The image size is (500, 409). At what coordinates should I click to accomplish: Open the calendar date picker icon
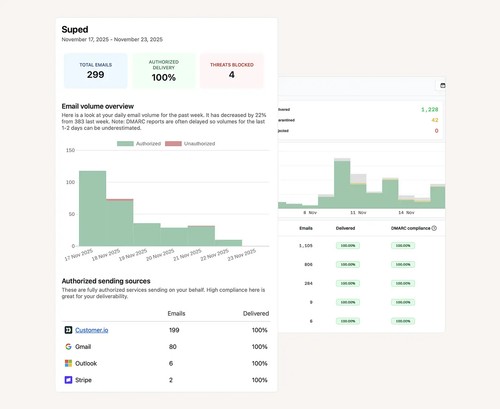click(x=443, y=85)
